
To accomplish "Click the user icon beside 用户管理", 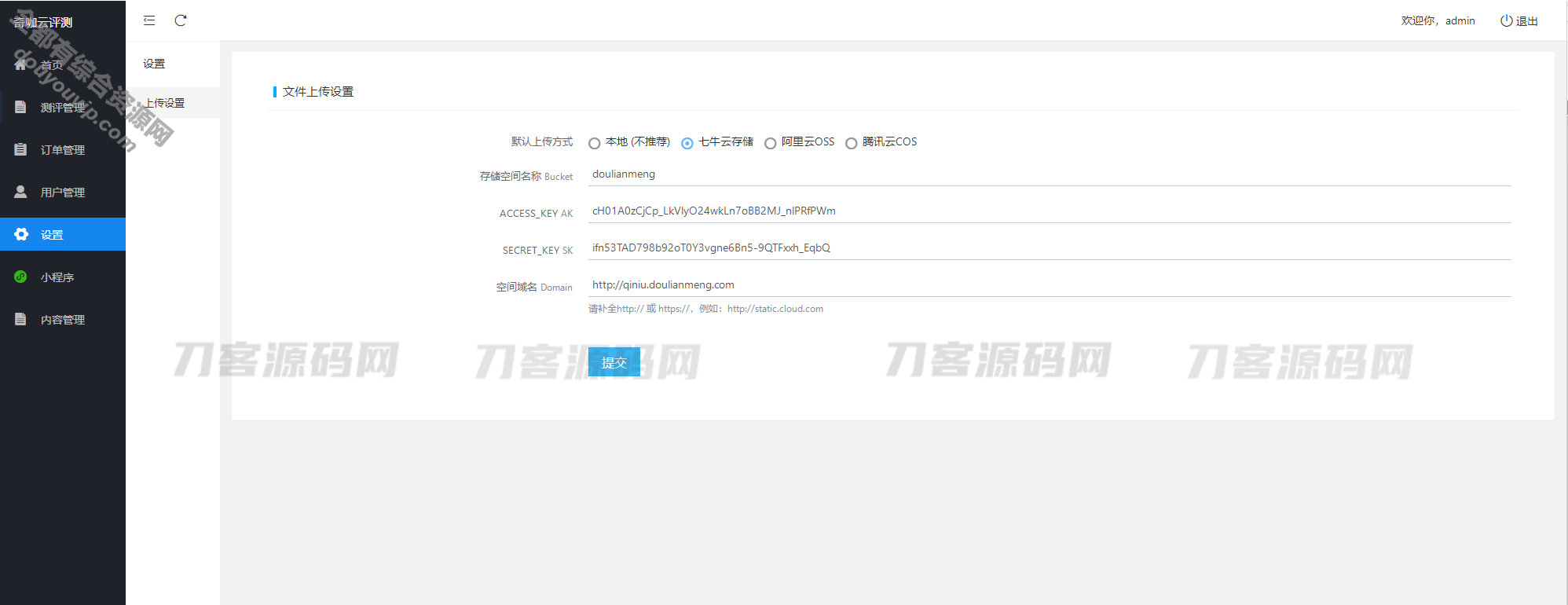I will tap(21, 192).
